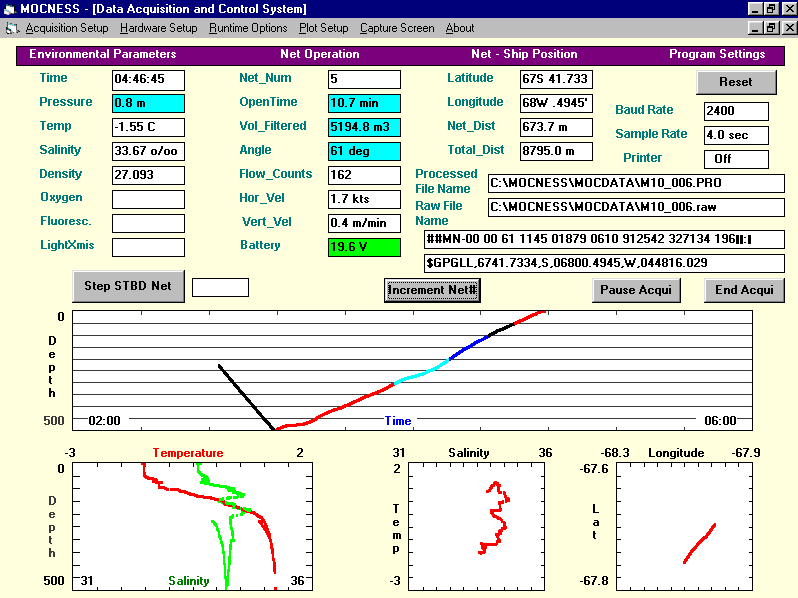Click the menu bar document icon
798x598 pixels.
point(12,29)
